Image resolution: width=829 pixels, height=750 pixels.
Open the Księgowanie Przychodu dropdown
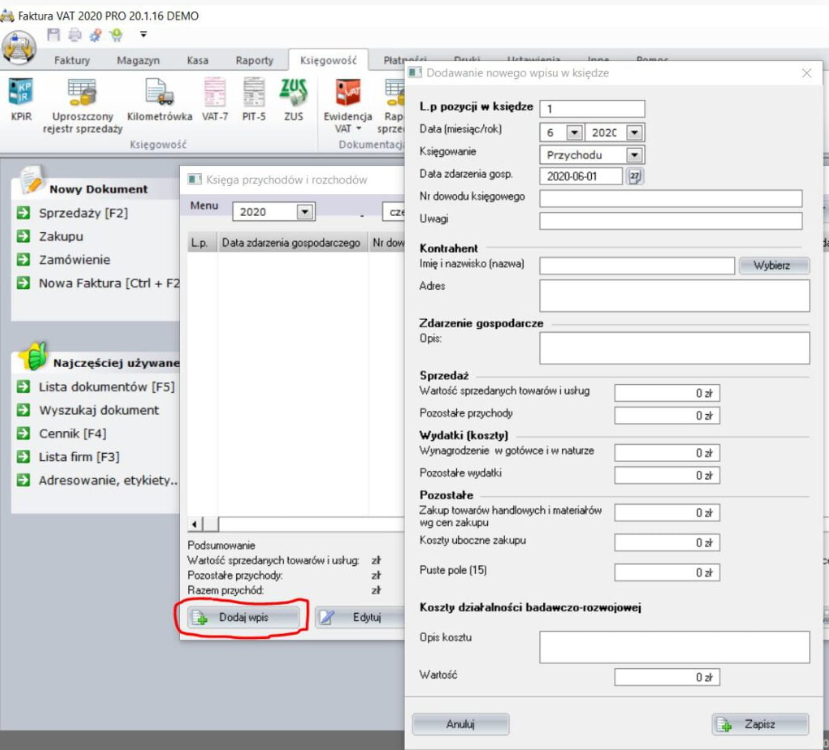pyautogui.click(x=634, y=155)
